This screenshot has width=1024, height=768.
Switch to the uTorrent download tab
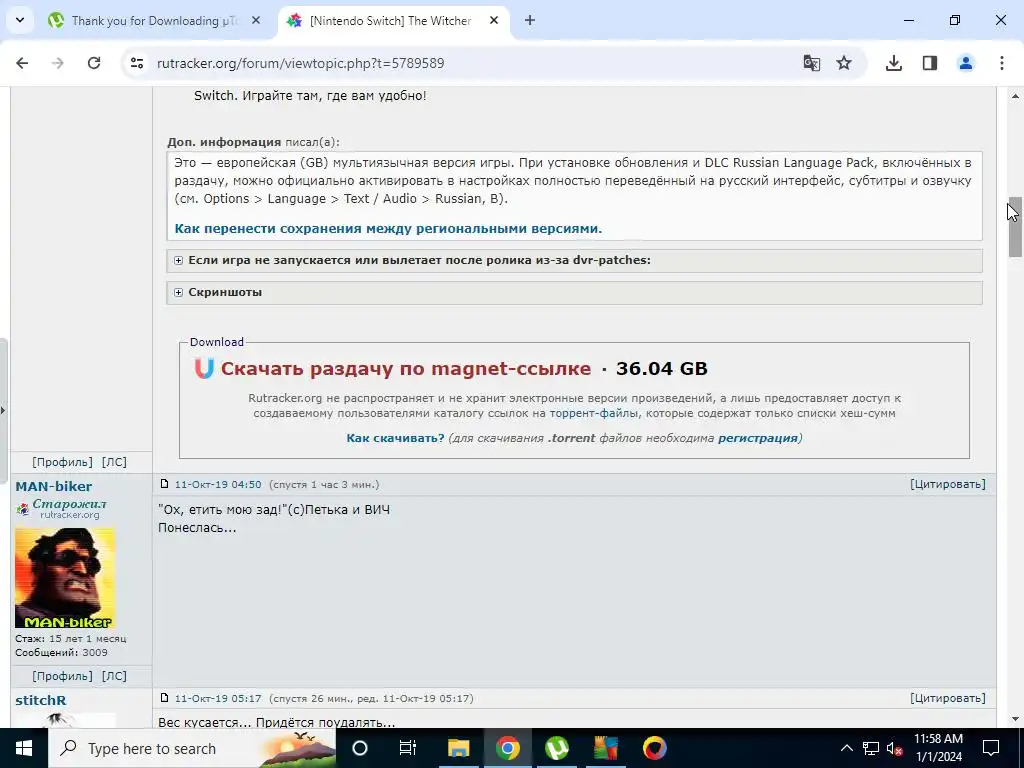[152, 20]
